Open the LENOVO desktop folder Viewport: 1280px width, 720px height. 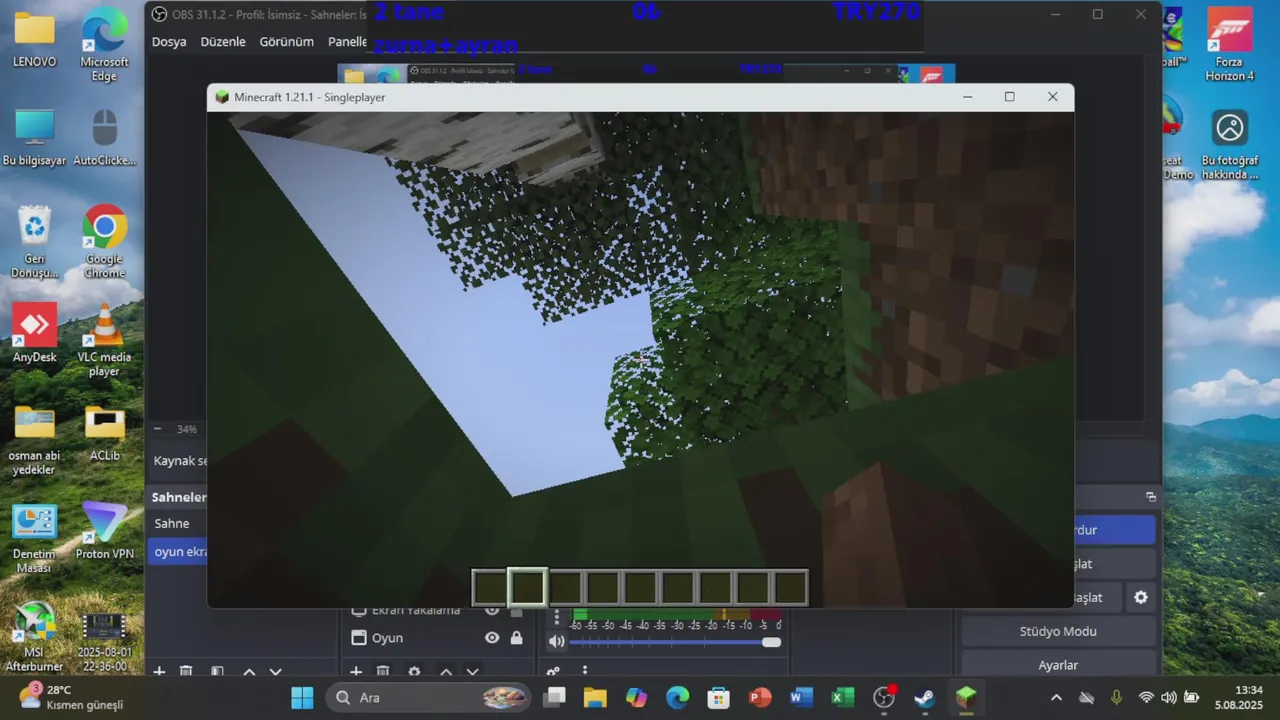coord(35,38)
